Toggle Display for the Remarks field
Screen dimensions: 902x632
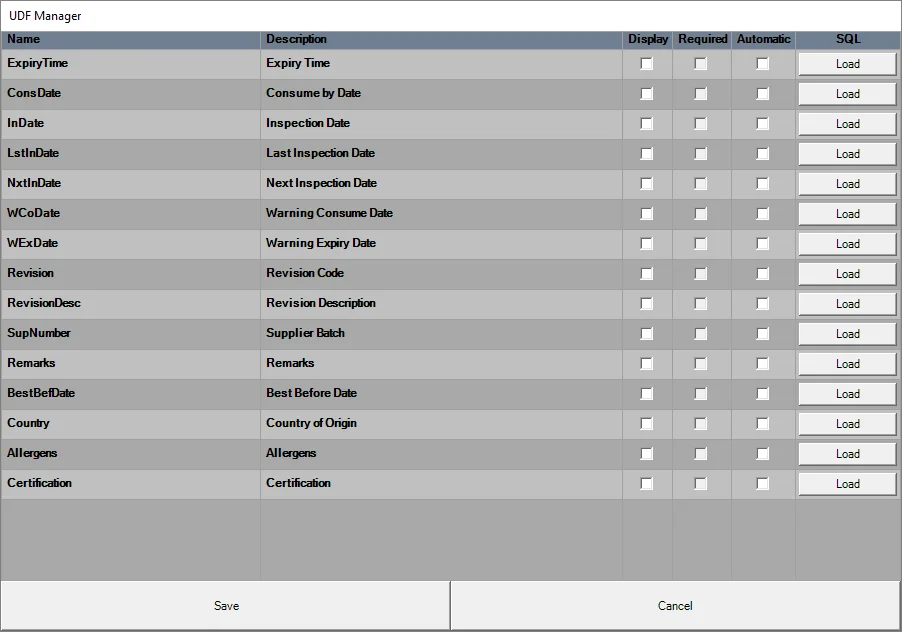pos(647,363)
